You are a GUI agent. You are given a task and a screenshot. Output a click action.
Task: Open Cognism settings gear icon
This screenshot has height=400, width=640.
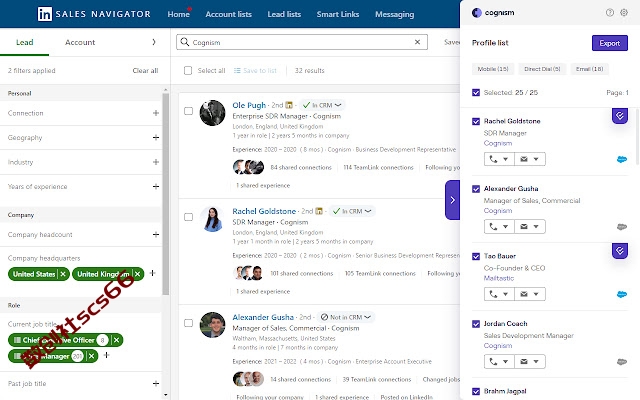coord(624,13)
